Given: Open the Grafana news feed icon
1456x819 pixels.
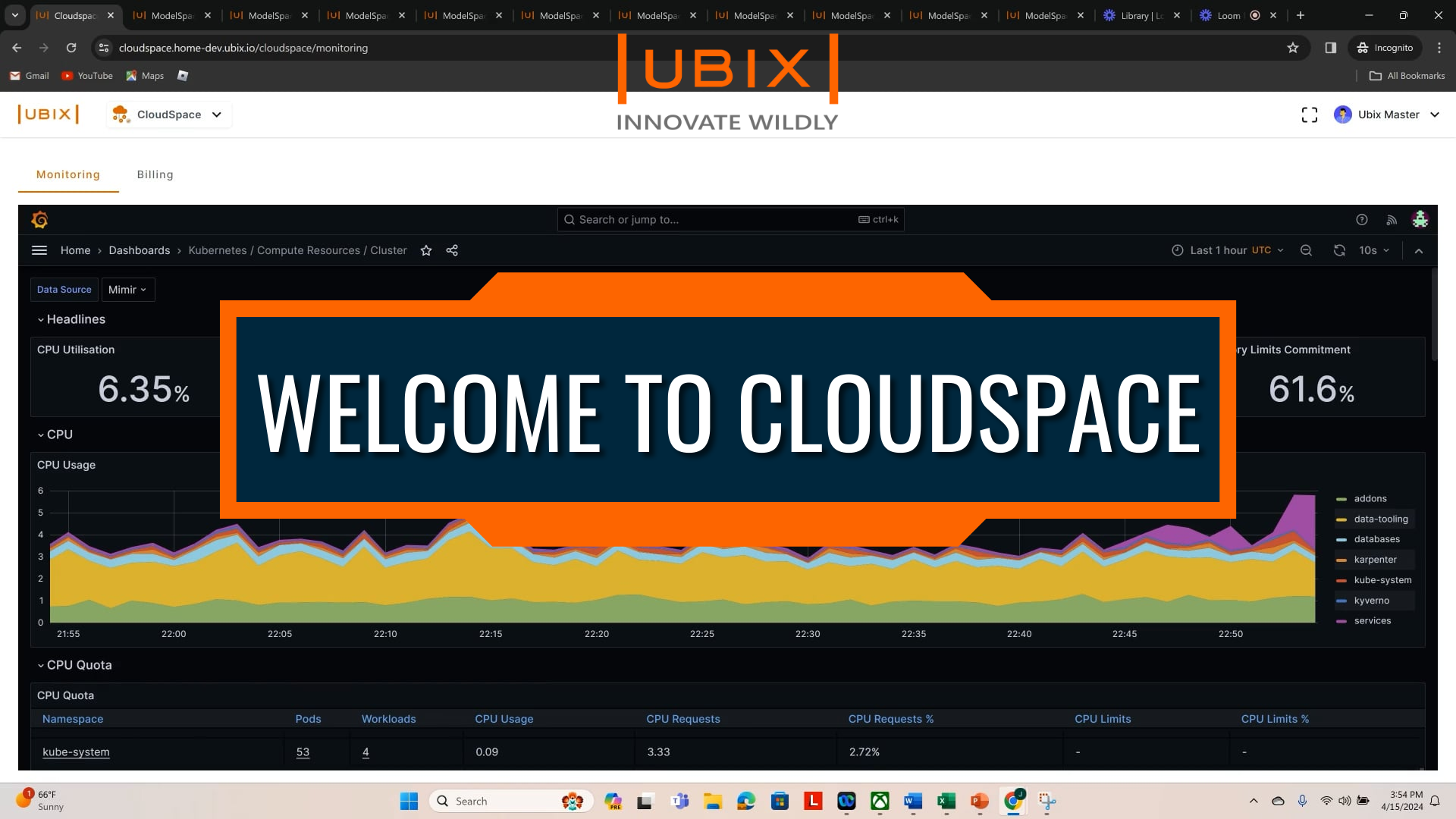Looking at the screenshot, I should pos(1392,220).
